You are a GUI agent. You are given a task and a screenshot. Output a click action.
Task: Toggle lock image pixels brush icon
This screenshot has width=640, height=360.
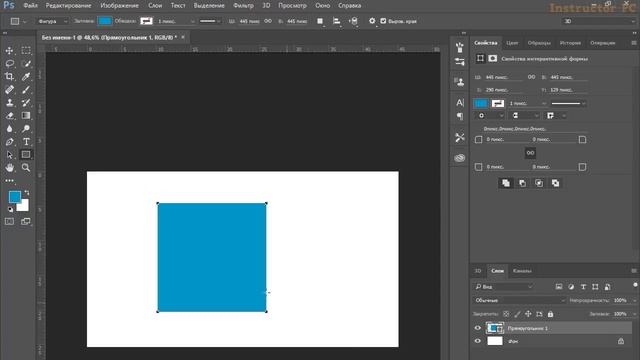coord(517,314)
